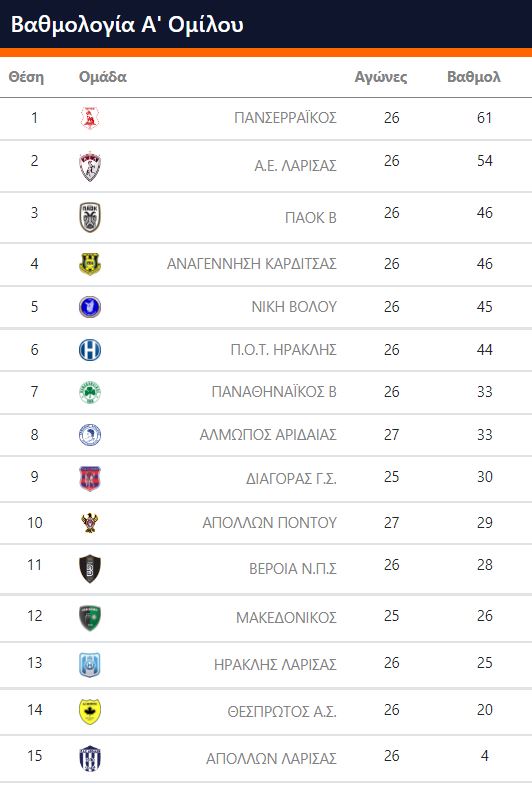The height and width of the screenshot is (785, 532).
Task: Select the Αναγέννηση Καρδίτσας yellow crest
Action: (x=90, y=264)
